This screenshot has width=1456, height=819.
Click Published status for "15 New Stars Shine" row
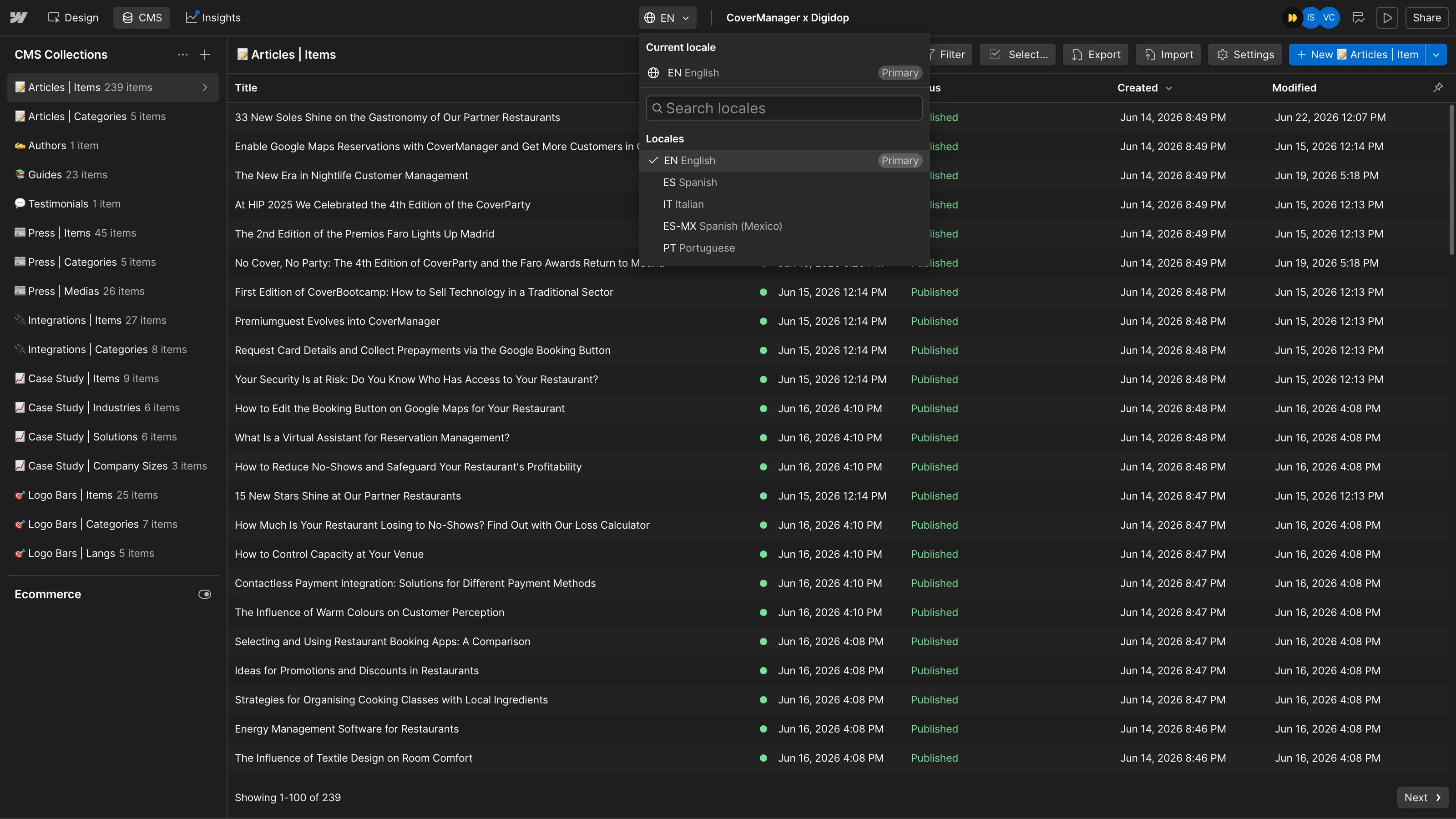tap(934, 495)
